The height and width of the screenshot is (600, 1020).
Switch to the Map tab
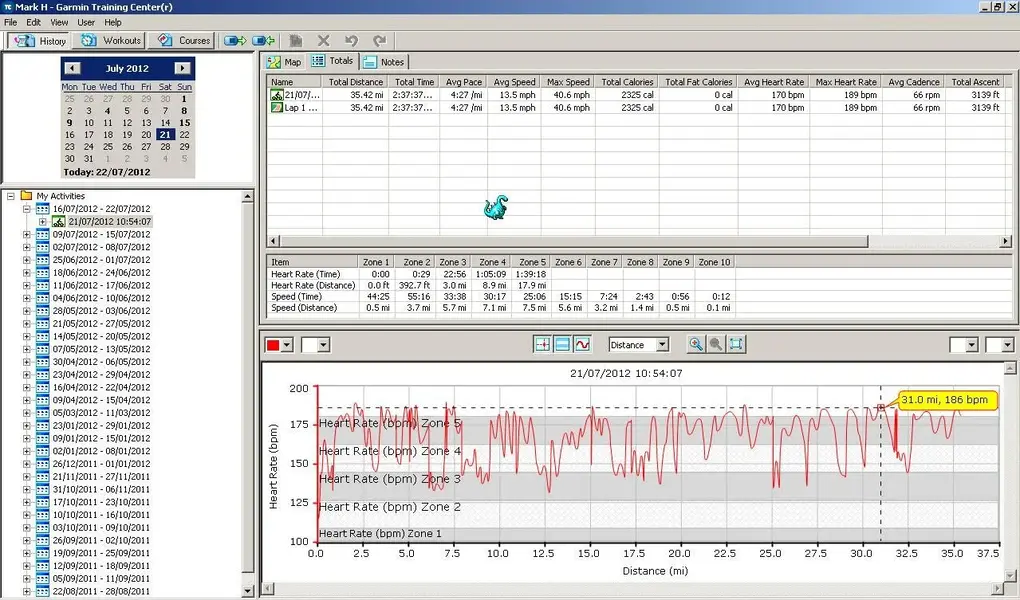coord(285,62)
